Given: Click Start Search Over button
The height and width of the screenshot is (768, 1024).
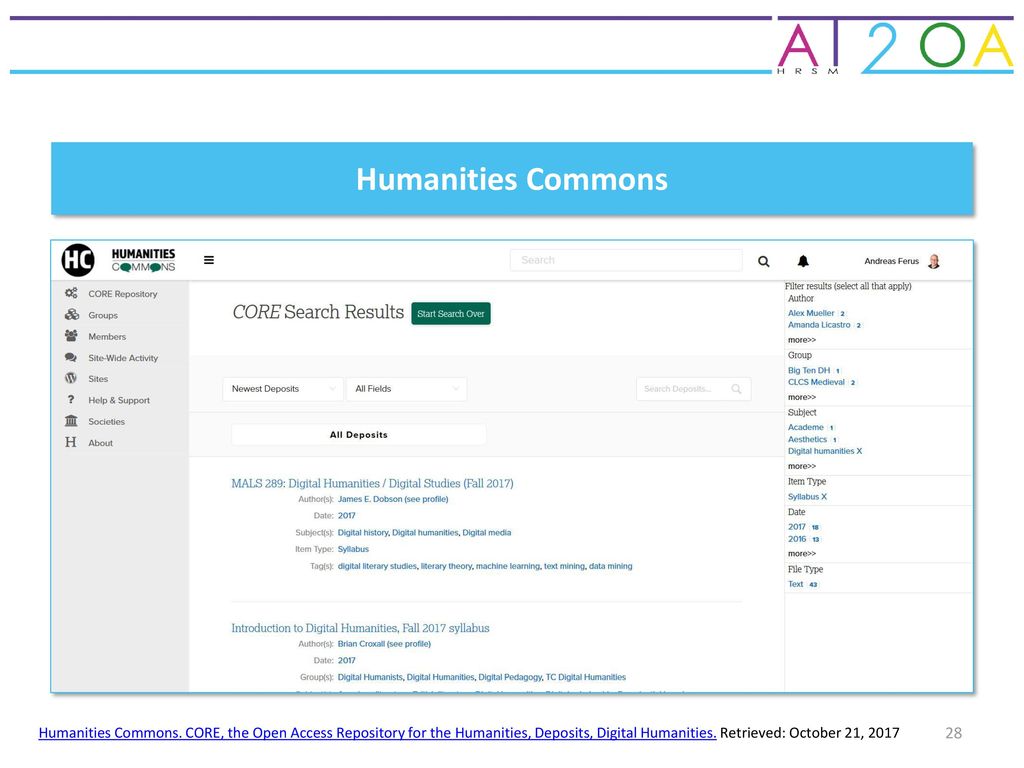Looking at the screenshot, I should tap(451, 313).
